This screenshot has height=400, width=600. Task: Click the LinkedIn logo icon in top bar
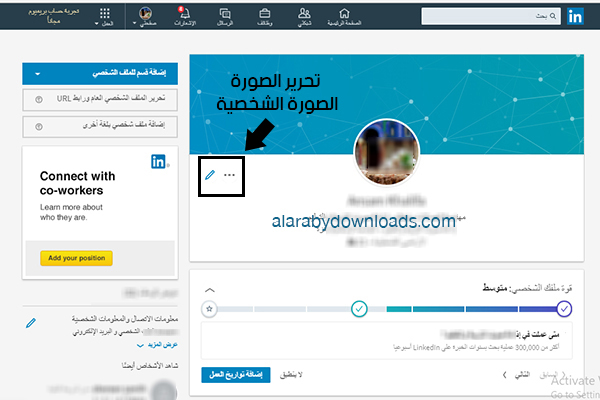(575, 16)
